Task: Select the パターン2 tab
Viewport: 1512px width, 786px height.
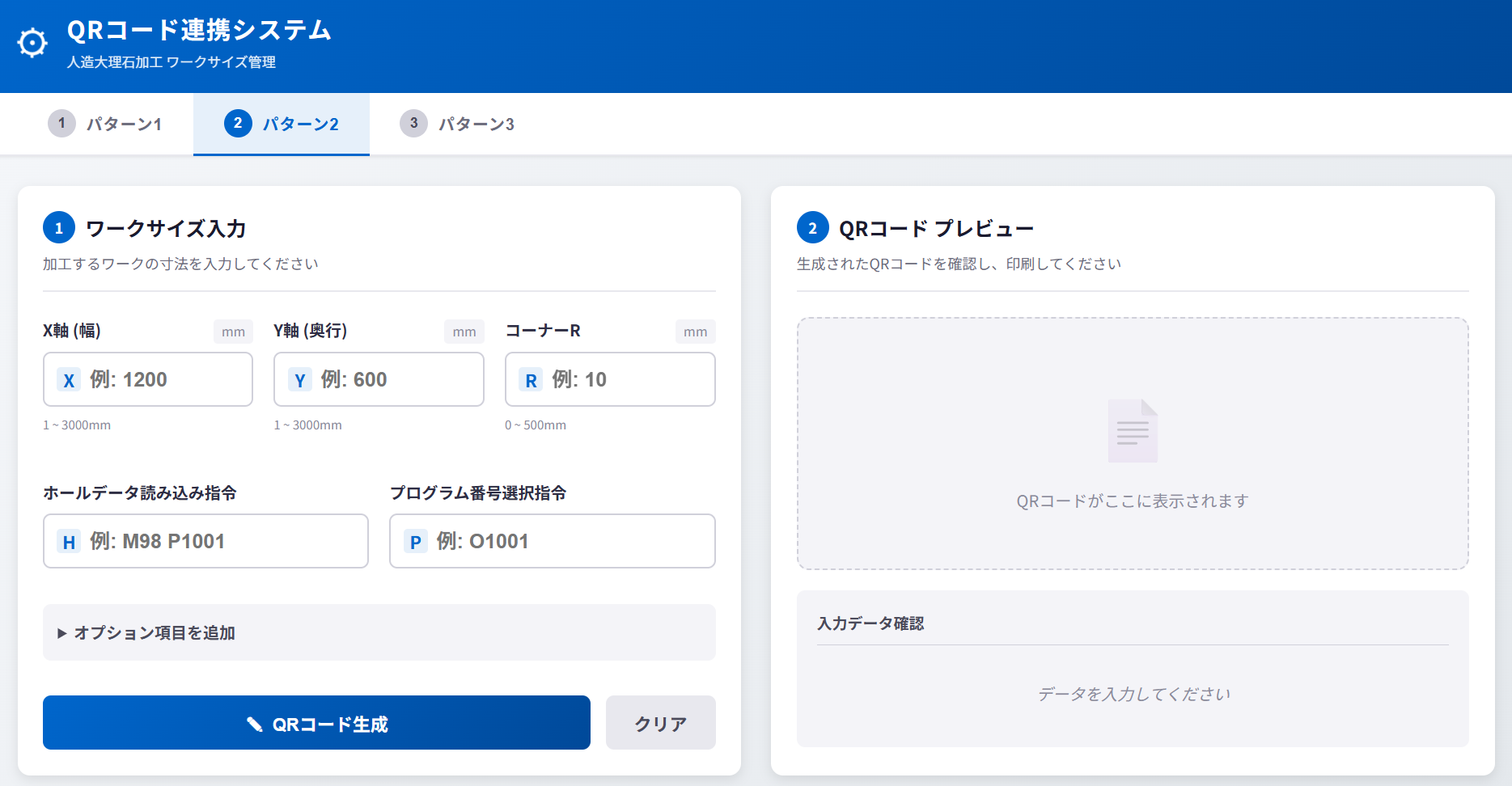Action: tap(282, 124)
